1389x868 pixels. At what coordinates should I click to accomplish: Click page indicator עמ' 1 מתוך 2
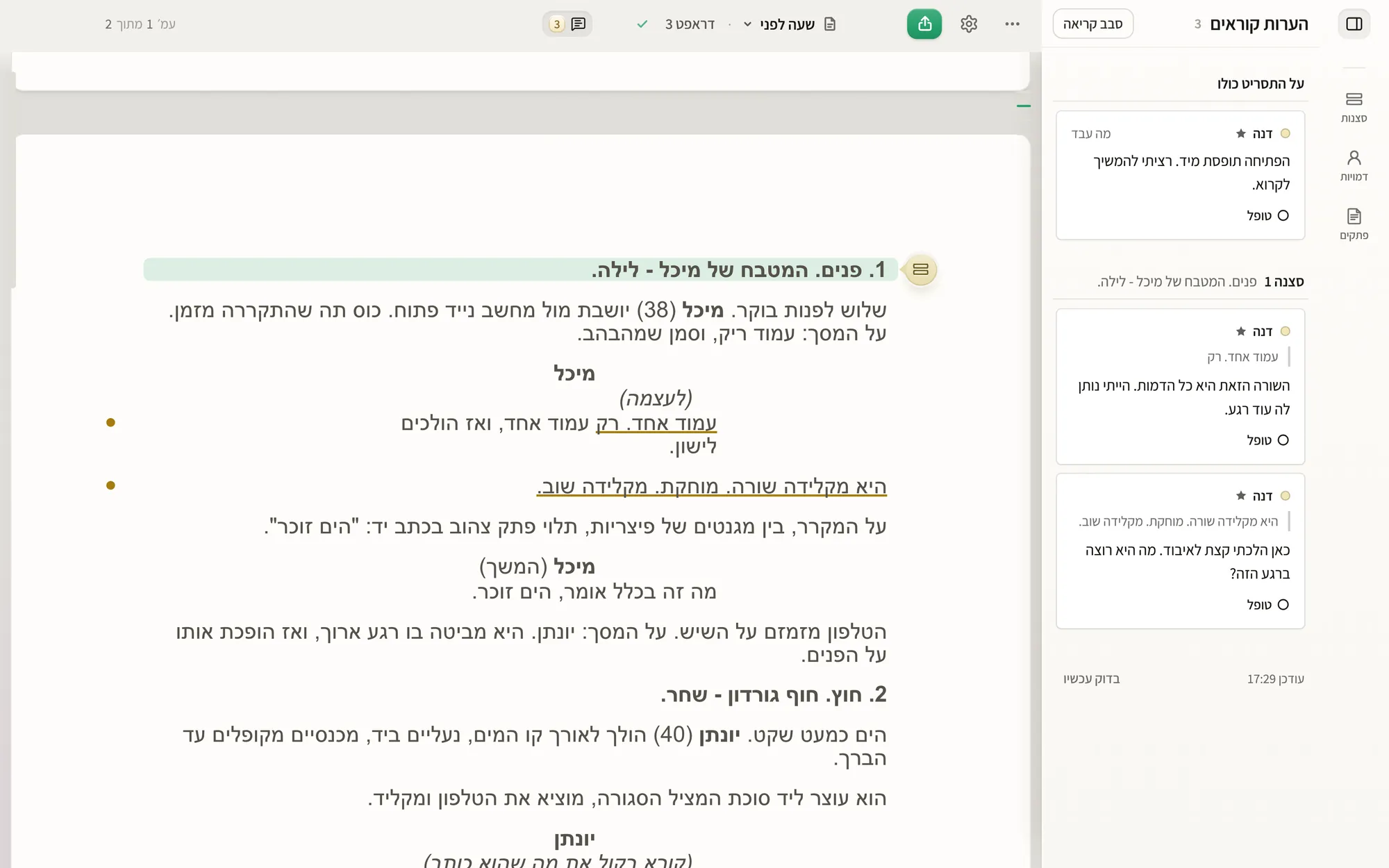point(140,24)
